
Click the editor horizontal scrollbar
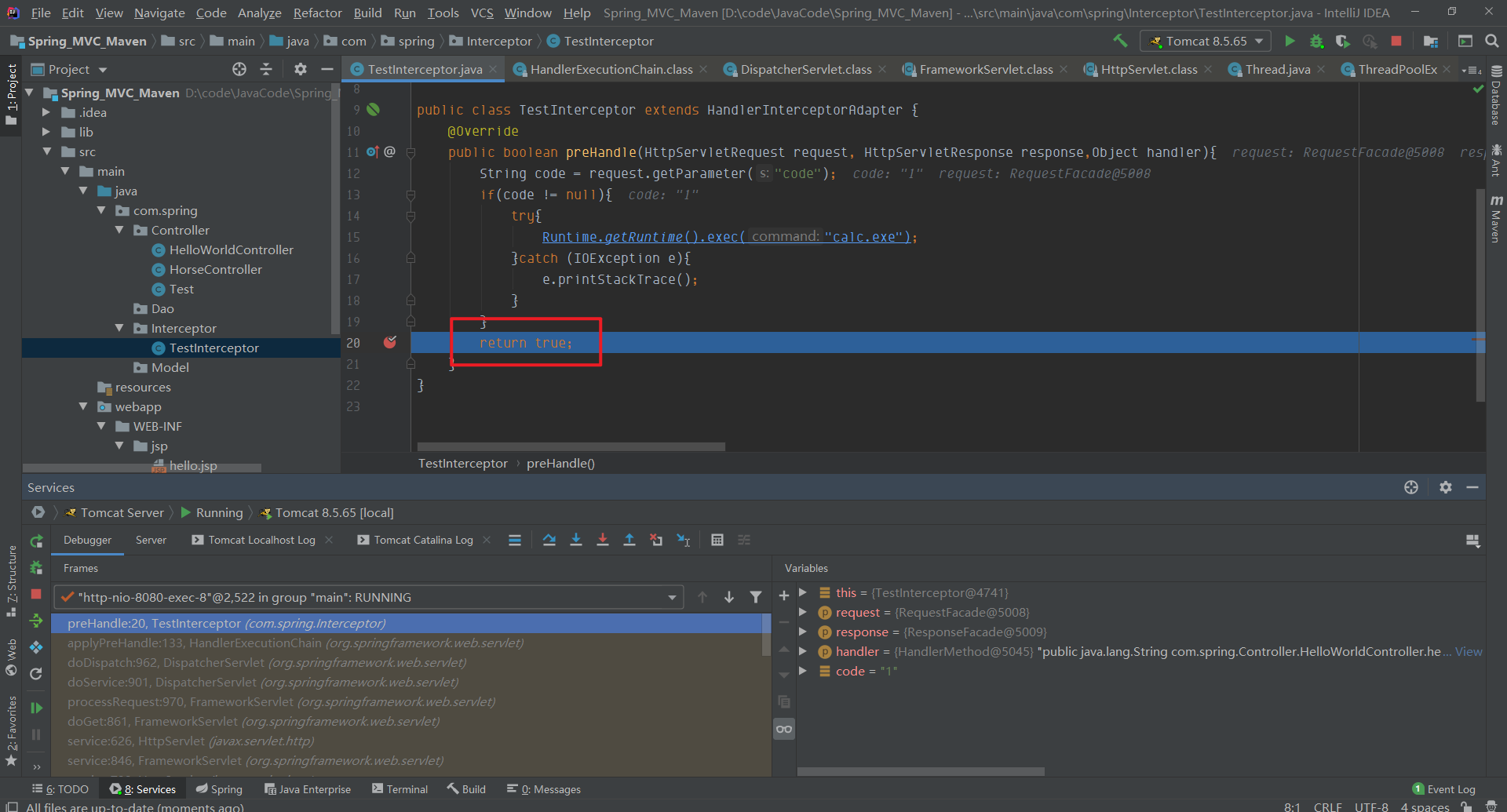571,446
